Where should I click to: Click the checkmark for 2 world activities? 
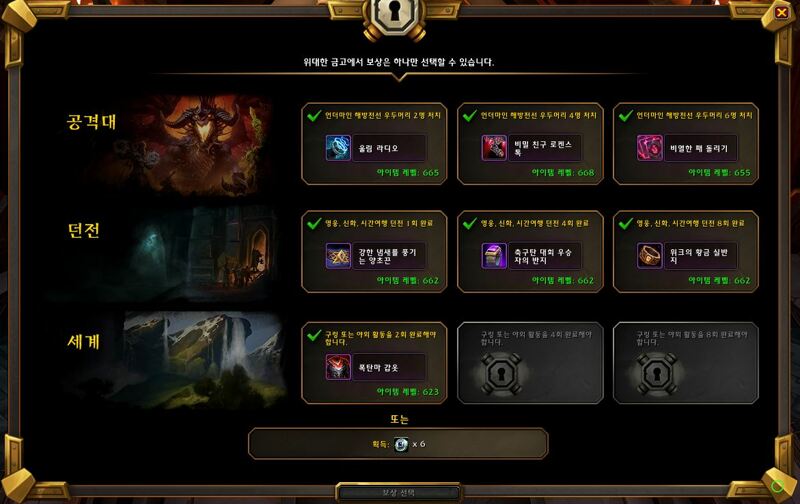pyautogui.click(x=314, y=335)
